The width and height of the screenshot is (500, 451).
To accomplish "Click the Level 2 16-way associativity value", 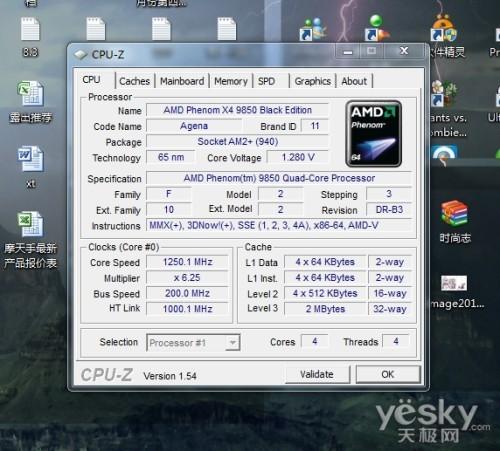I will tap(390, 293).
